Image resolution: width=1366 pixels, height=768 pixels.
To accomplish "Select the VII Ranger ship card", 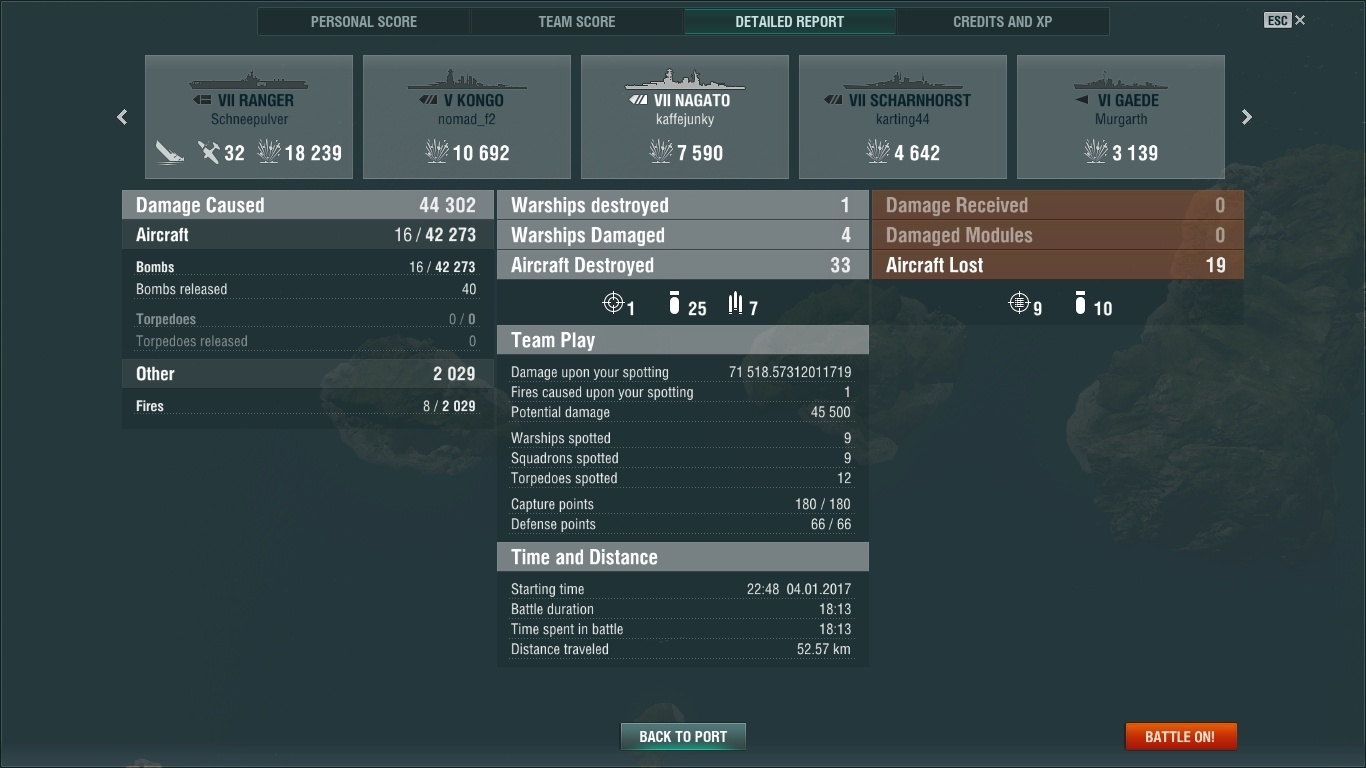I will click(249, 117).
